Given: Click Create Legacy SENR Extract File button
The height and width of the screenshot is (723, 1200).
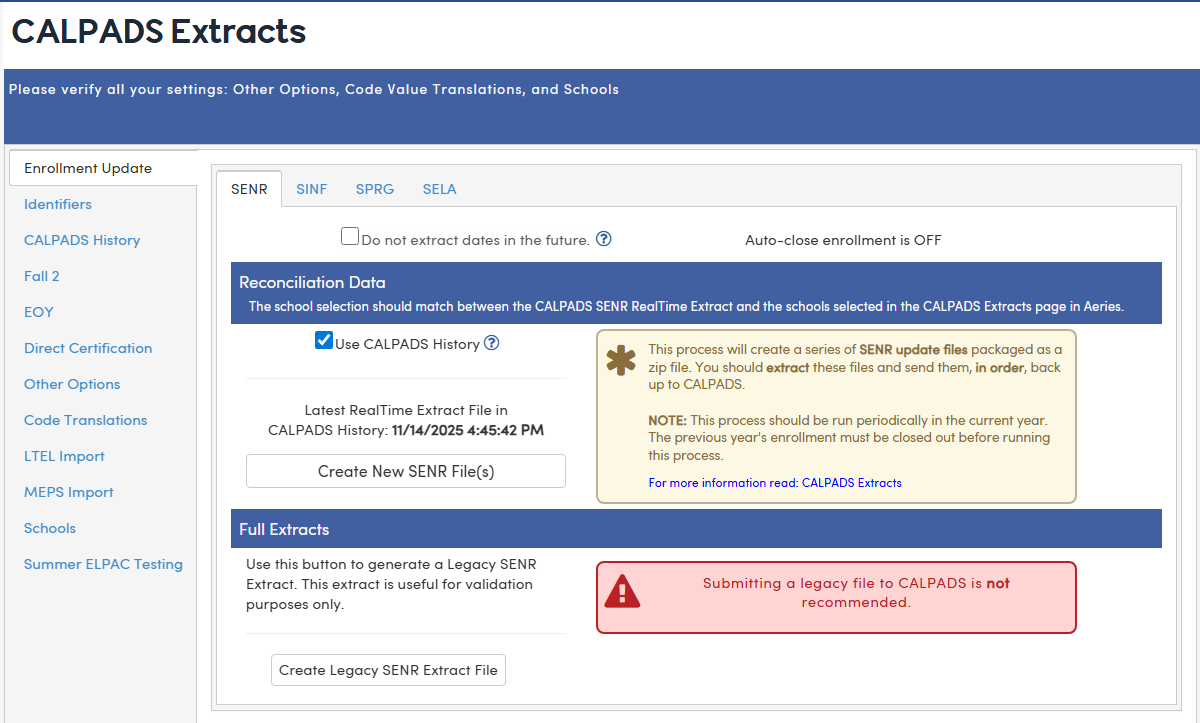Looking at the screenshot, I should [388, 670].
